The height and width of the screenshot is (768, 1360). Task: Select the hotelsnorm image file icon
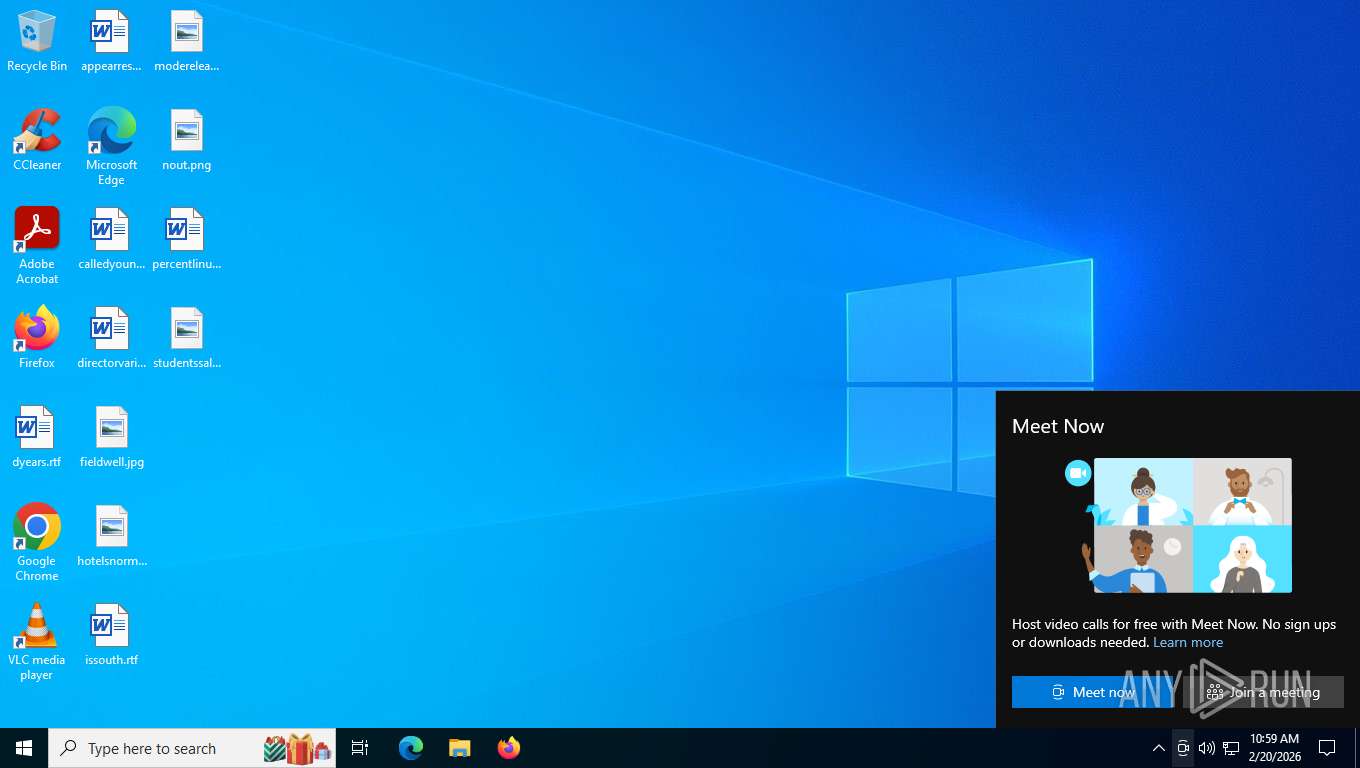111,536
